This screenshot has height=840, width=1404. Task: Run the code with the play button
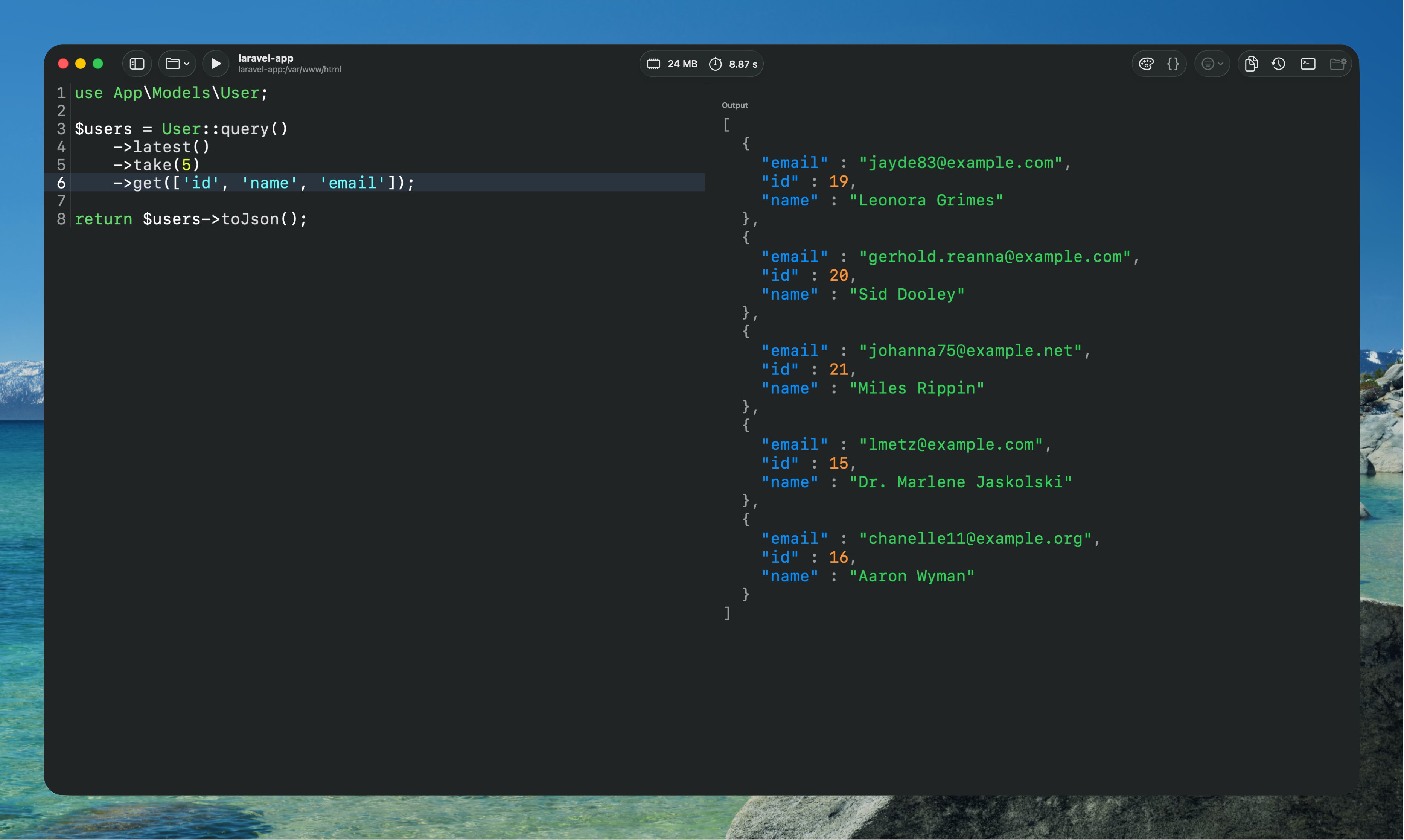click(216, 64)
